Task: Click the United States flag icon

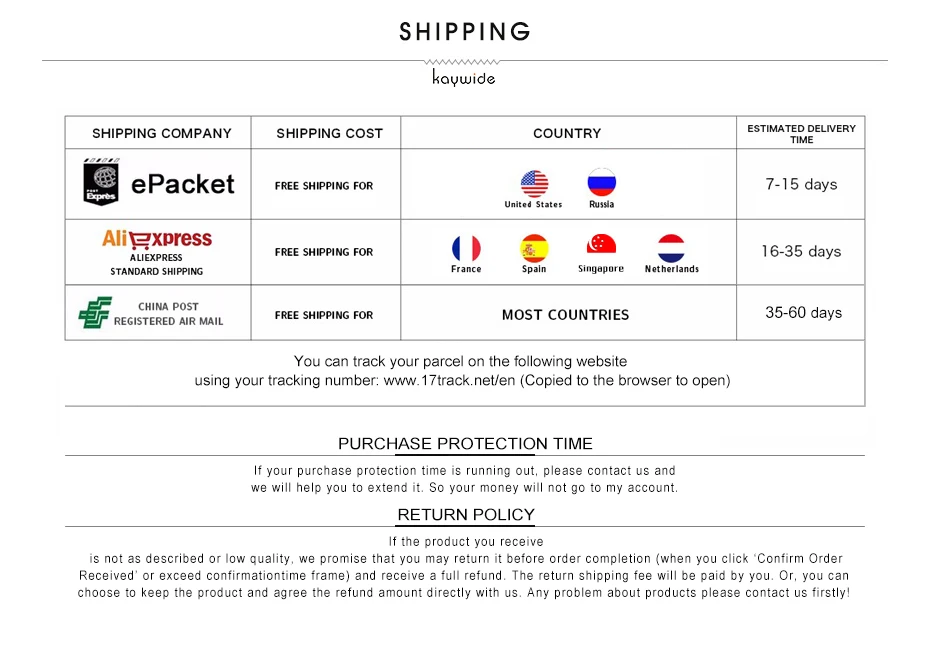Action: [534, 184]
